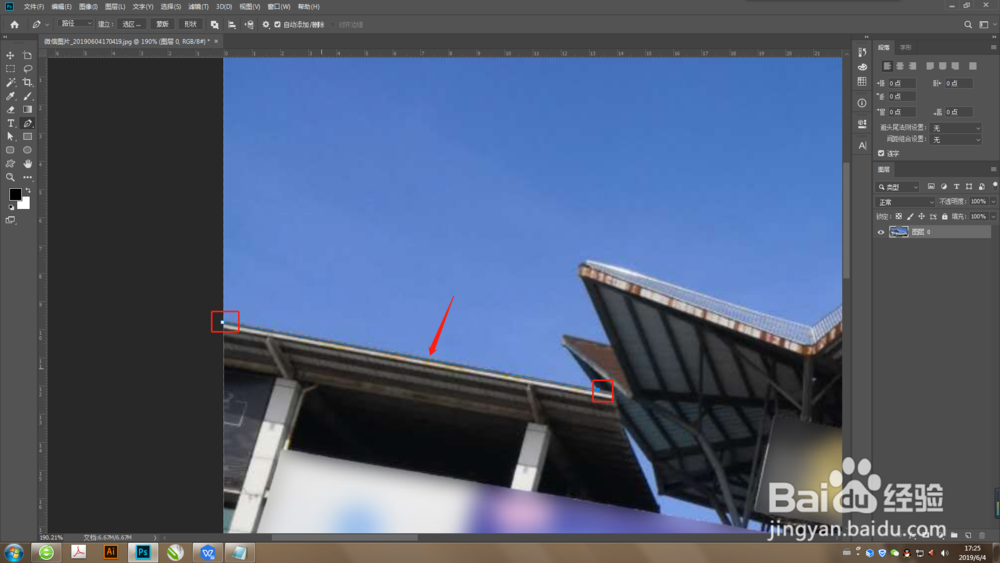The image size is (1000, 563).
Task: Select the Gradient tool
Action: click(27, 110)
